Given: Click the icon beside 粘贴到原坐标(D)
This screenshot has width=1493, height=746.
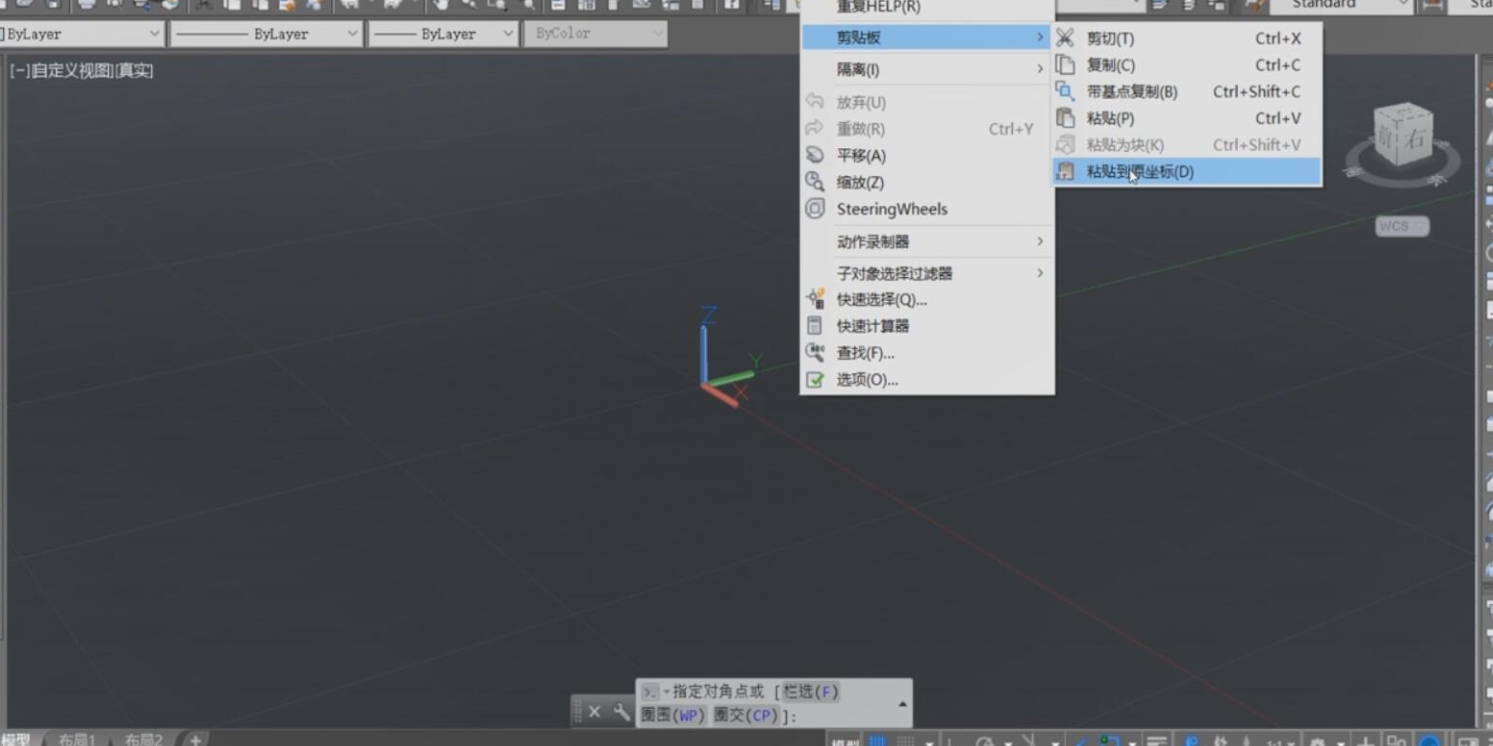Looking at the screenshot, I should tap(1066, 171).
